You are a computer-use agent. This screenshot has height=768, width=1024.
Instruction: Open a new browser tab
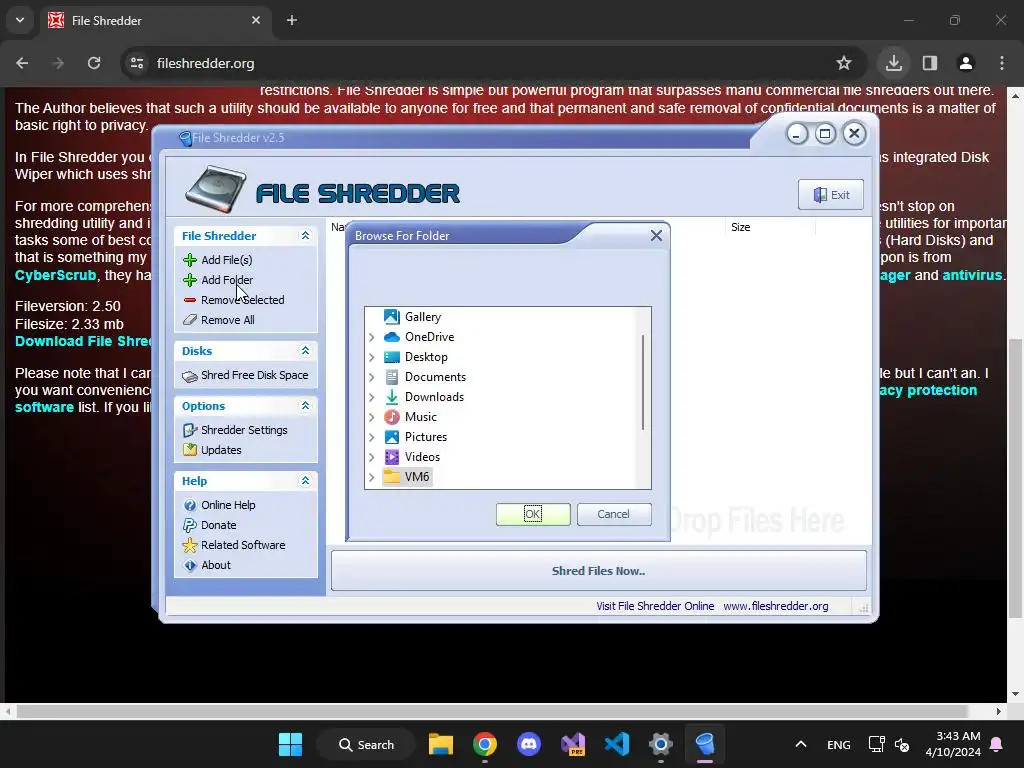(292, 20)
